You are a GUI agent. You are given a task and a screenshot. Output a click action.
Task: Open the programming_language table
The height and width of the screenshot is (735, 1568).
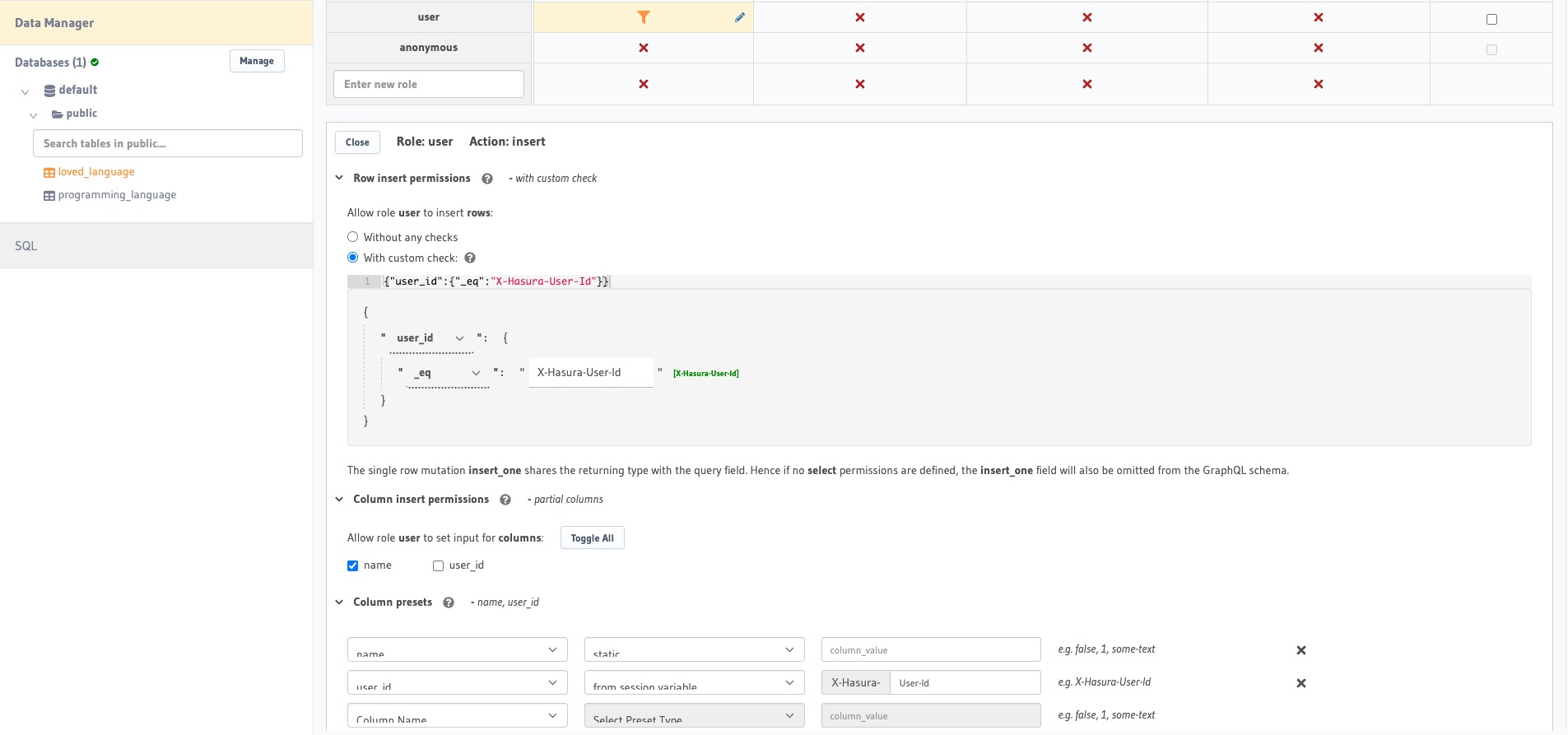click(117, 195)
